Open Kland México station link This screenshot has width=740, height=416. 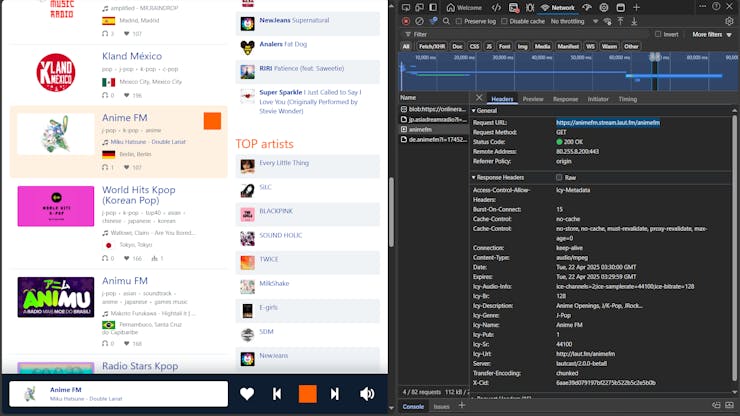(132, 56)
